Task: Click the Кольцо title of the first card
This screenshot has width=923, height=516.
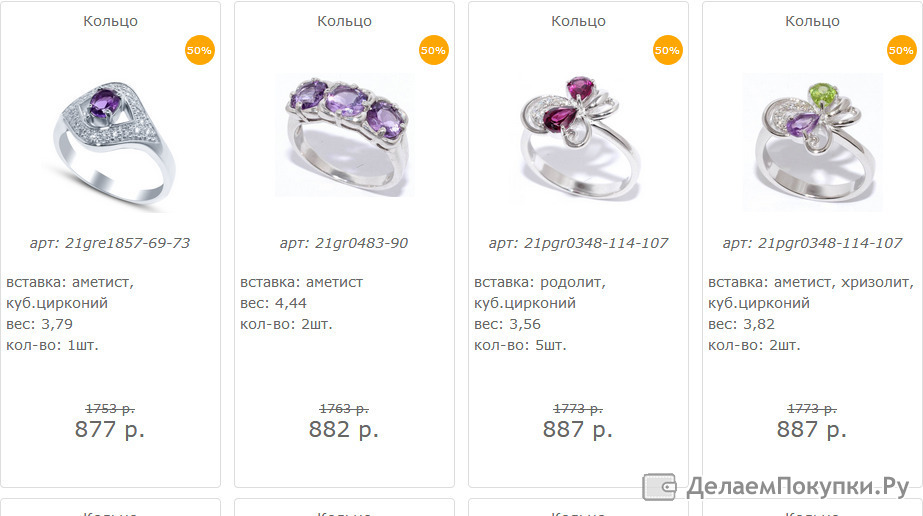Action: [x=110, y=21]
